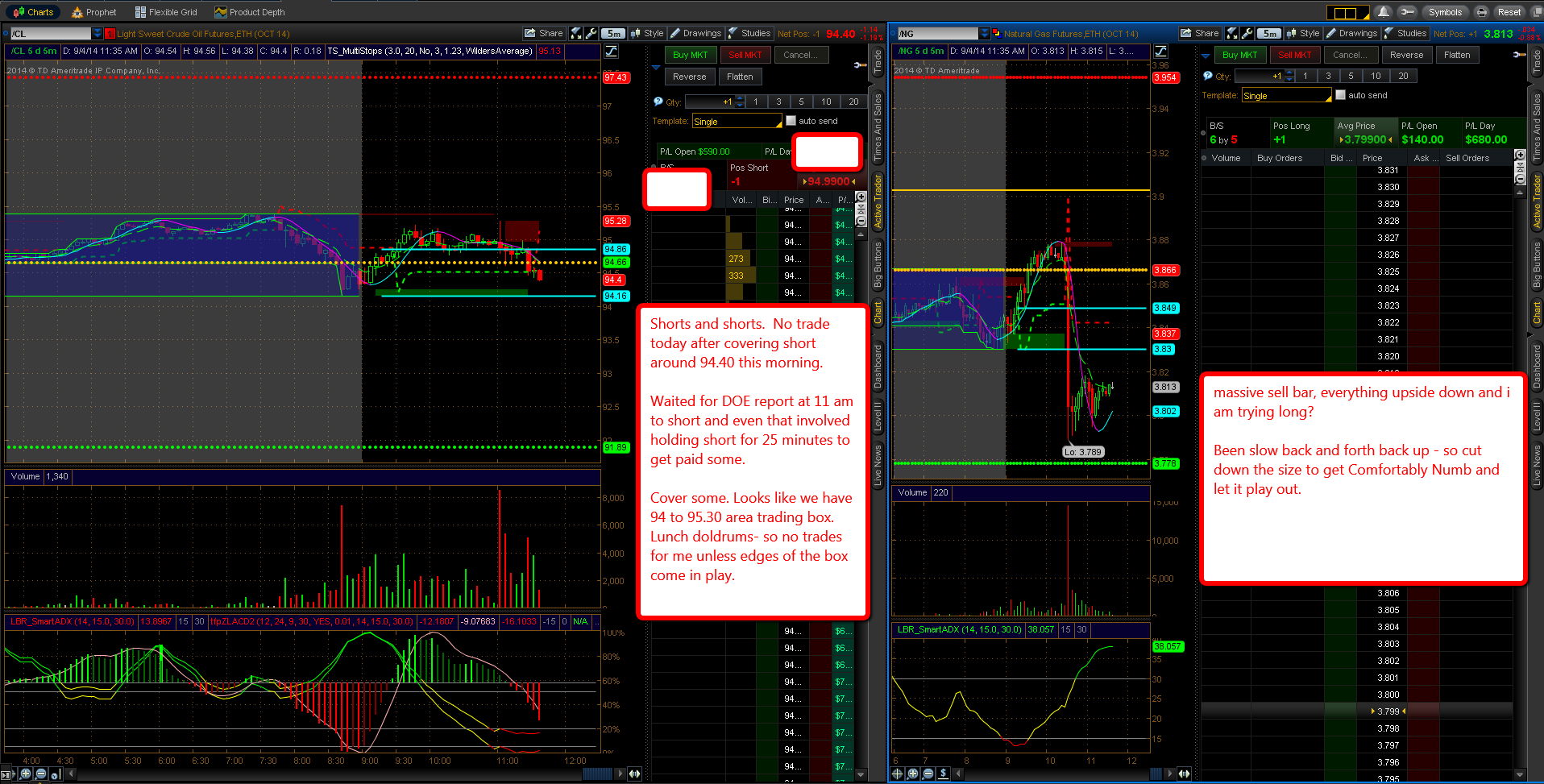Toggle /CL Live News side tab
Image resolution: width=1544 pixels, height=784 pixels.
[878, 465]
